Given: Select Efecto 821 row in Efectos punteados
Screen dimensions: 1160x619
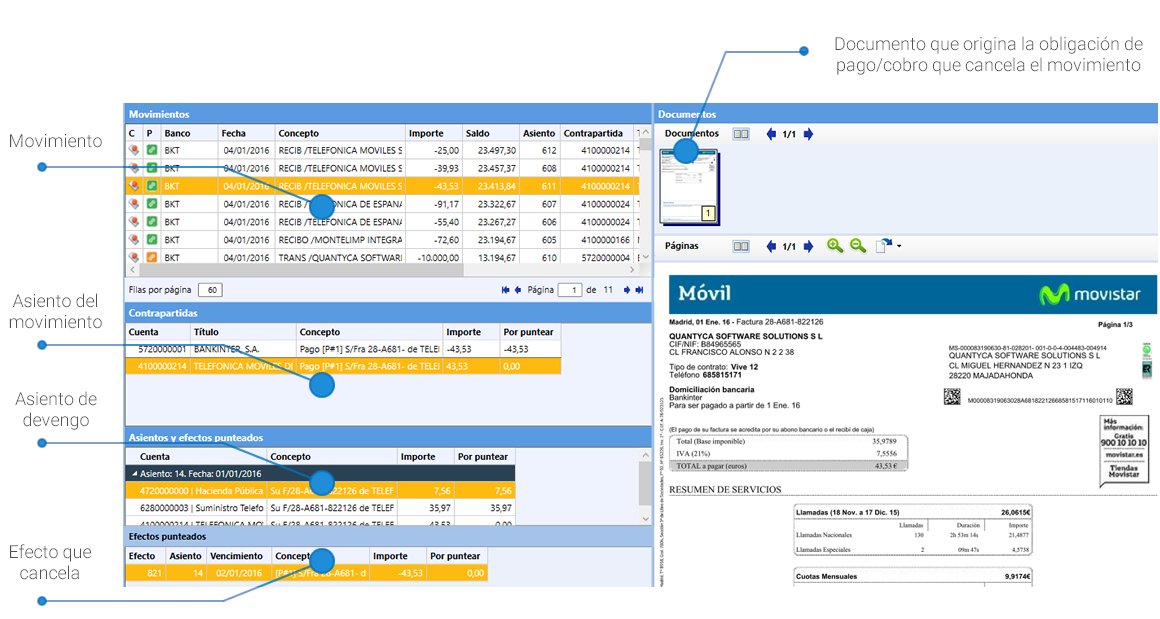Looking at the screenshot, I should pyautogui.click(x=306, y=573).
